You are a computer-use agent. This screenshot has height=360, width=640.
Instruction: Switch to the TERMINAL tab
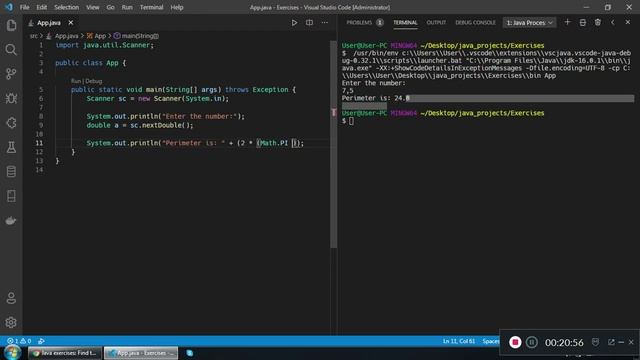405,23
